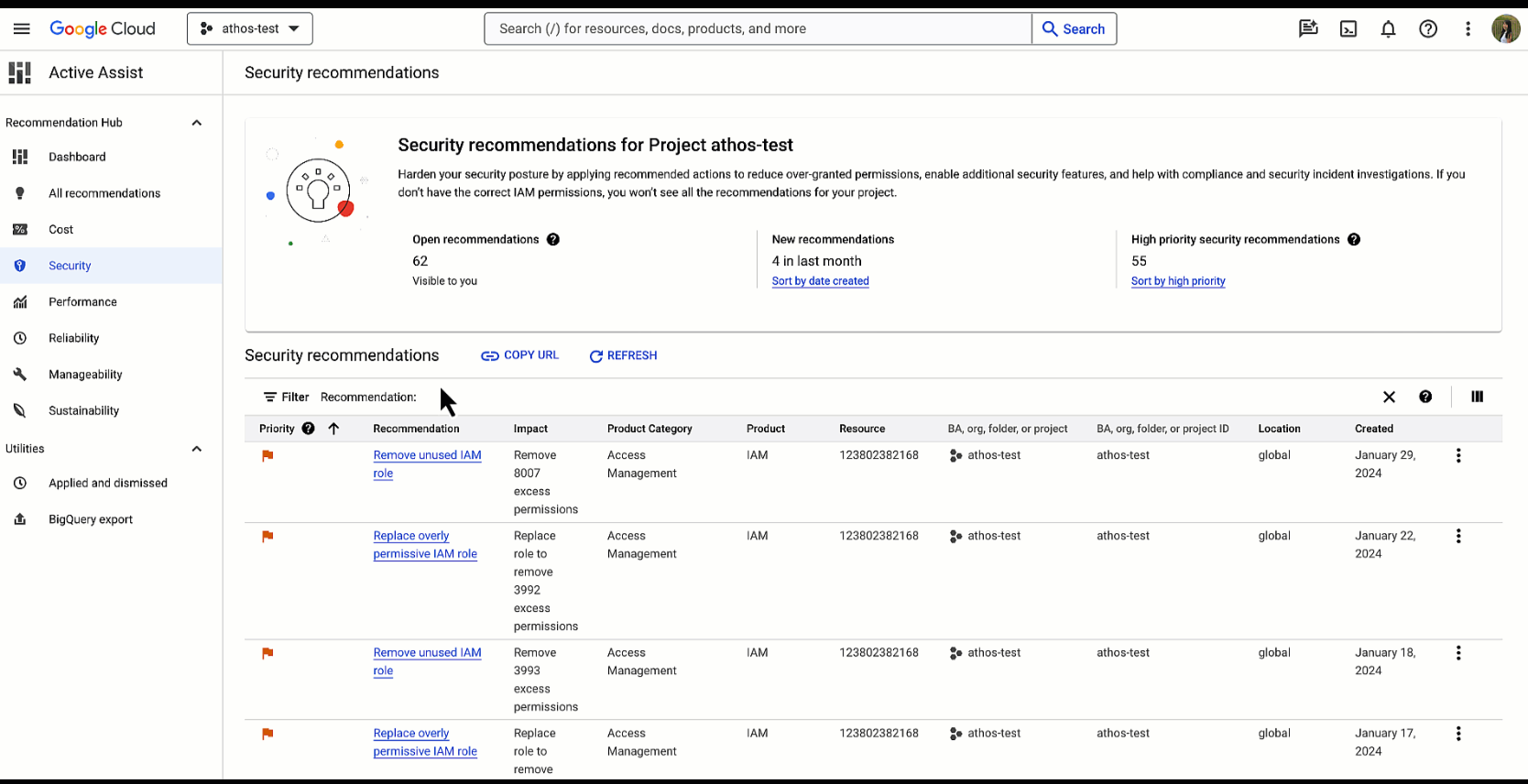Open the athos-test project selector dropdown
The height and width of the screenshot is (784, 1528).
tap(250, 29)
